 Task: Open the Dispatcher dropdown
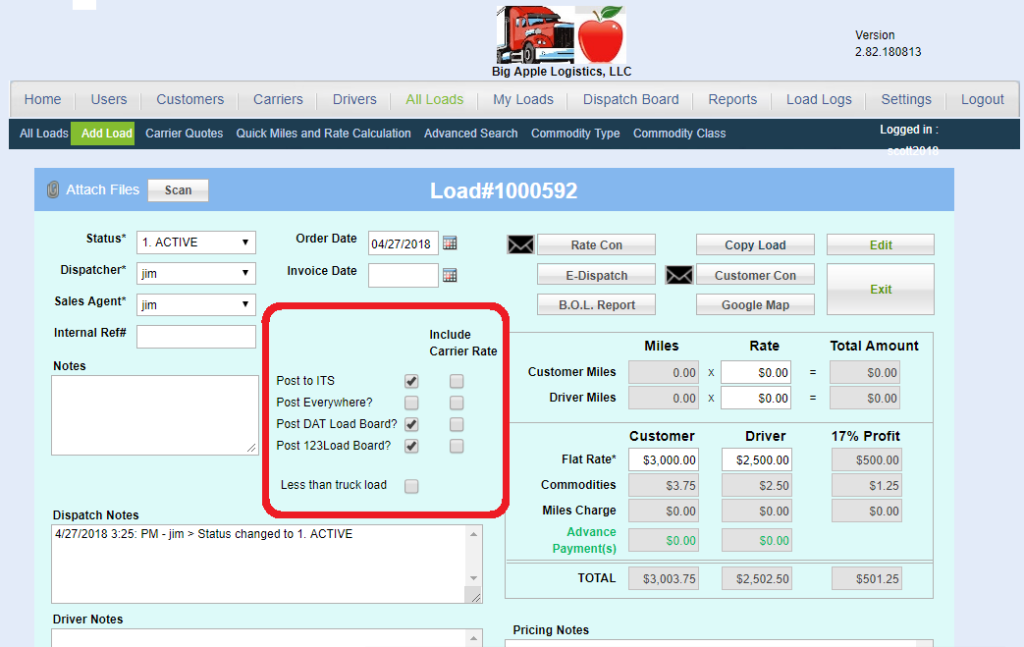(196, 273)
